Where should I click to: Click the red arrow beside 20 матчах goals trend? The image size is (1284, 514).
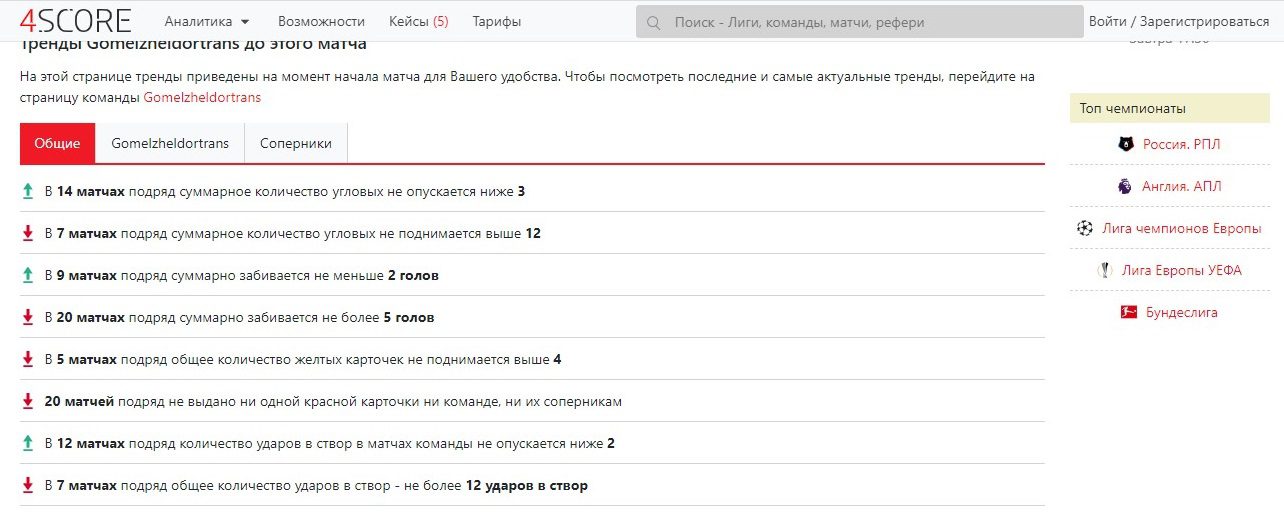coord(28,317)
